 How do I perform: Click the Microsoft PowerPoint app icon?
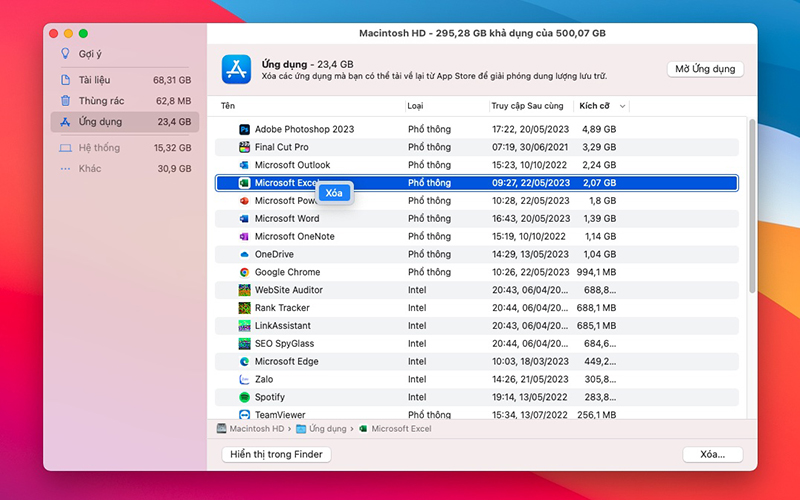point(244,201)
